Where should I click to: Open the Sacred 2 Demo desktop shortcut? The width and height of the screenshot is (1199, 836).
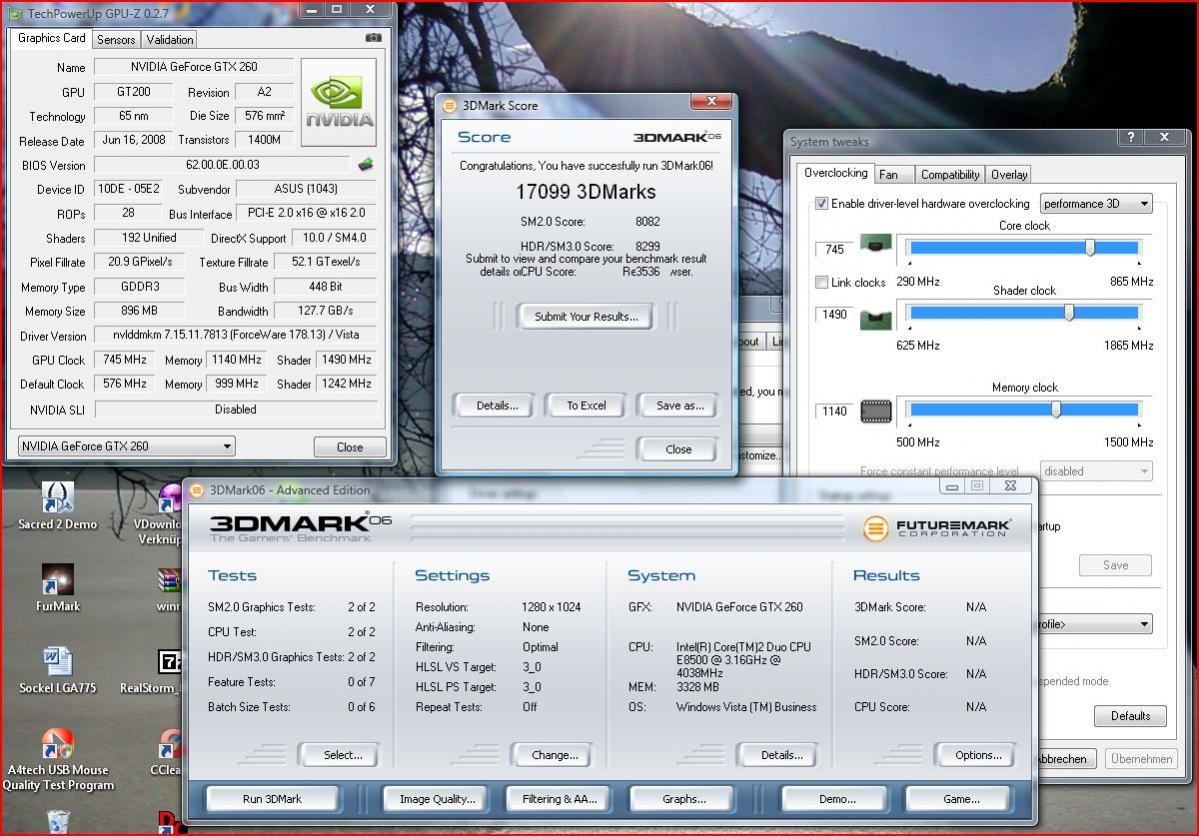(57, 507)
